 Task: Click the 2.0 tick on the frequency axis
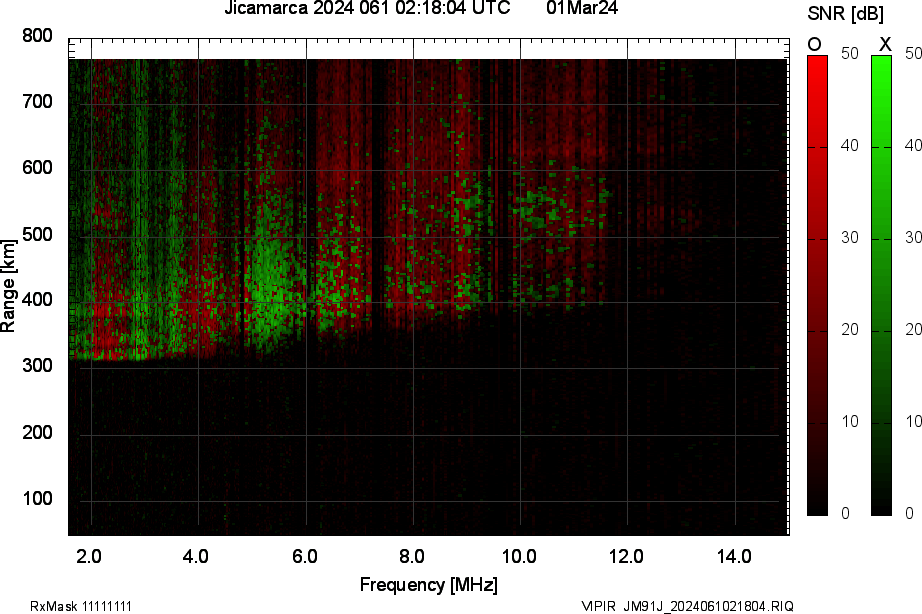[x=89, y=556]
